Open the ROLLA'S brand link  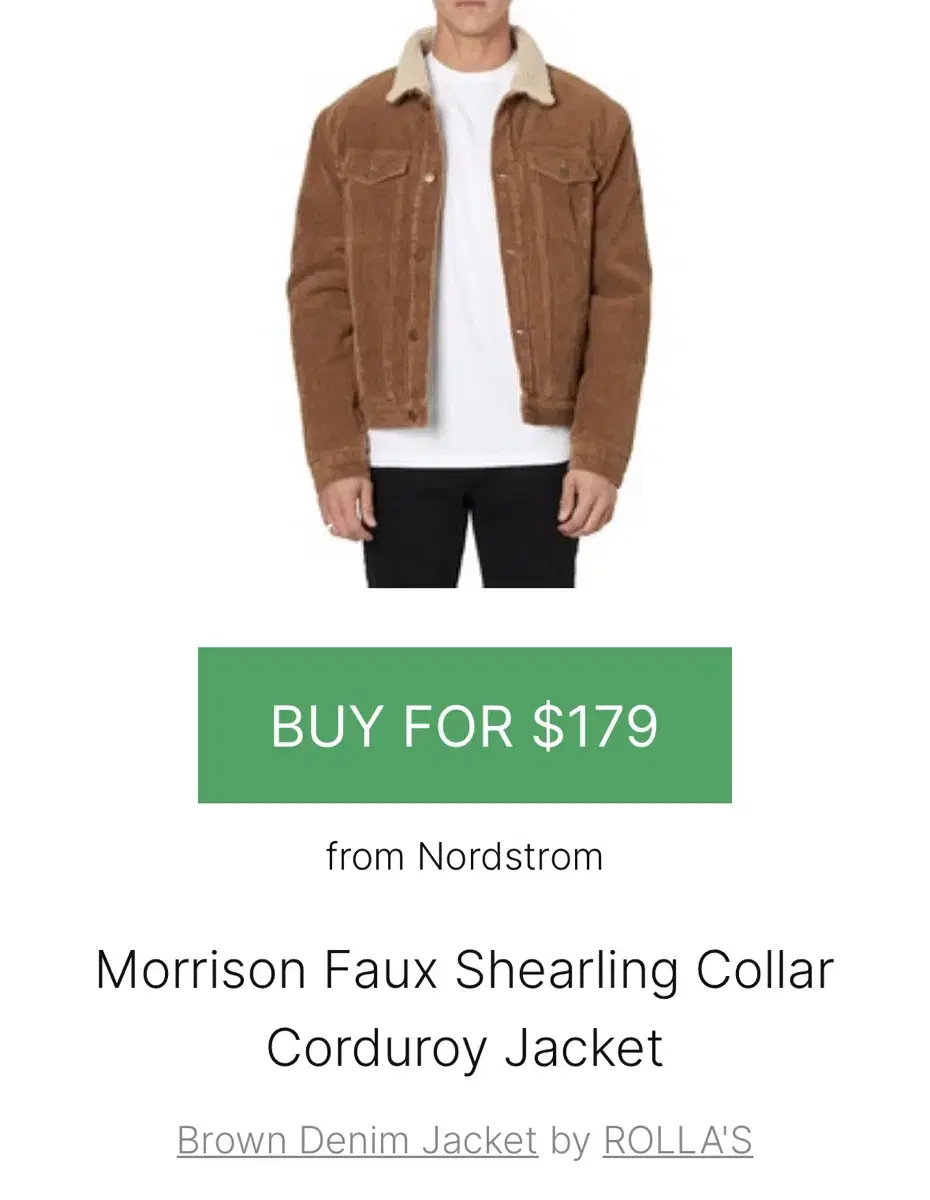pos(678,1140)
